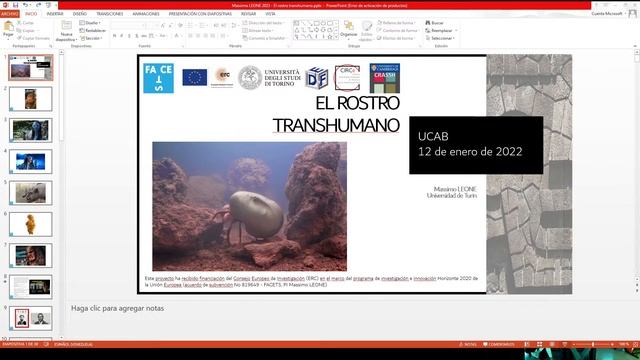This screenshot has height=360, width=640.
Task: Select slide 6 thumbnail
Action: coord(31,224)
